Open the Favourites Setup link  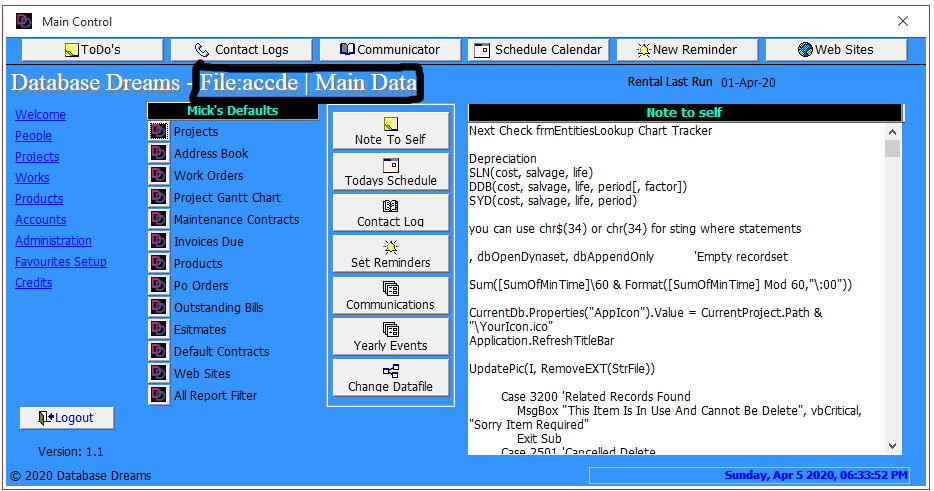point(61,262)
